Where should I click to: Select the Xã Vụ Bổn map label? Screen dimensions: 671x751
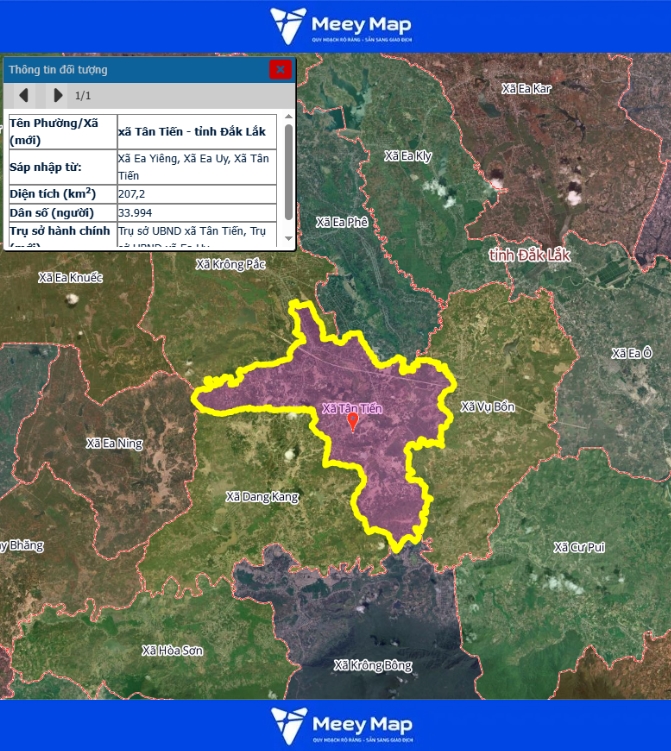pos(487,407)
